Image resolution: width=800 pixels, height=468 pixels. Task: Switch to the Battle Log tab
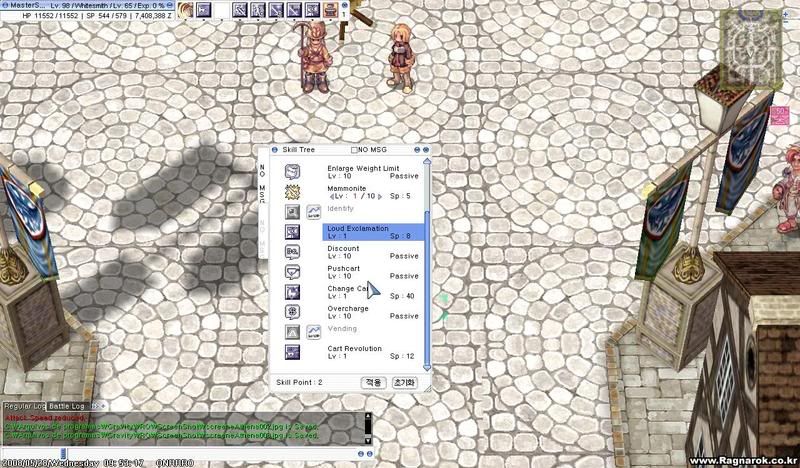click(x=66, y=406)
